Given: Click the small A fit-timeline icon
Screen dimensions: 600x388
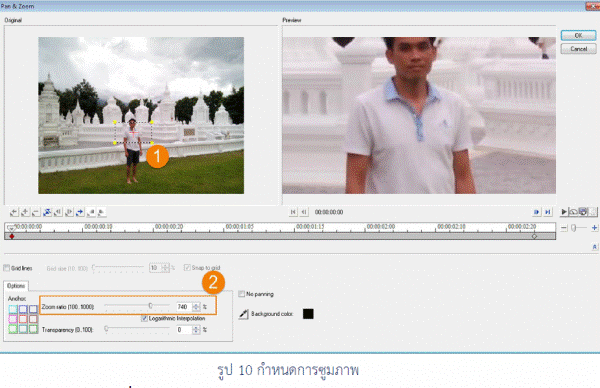Looking at the screenshot, I should point(594,246).
